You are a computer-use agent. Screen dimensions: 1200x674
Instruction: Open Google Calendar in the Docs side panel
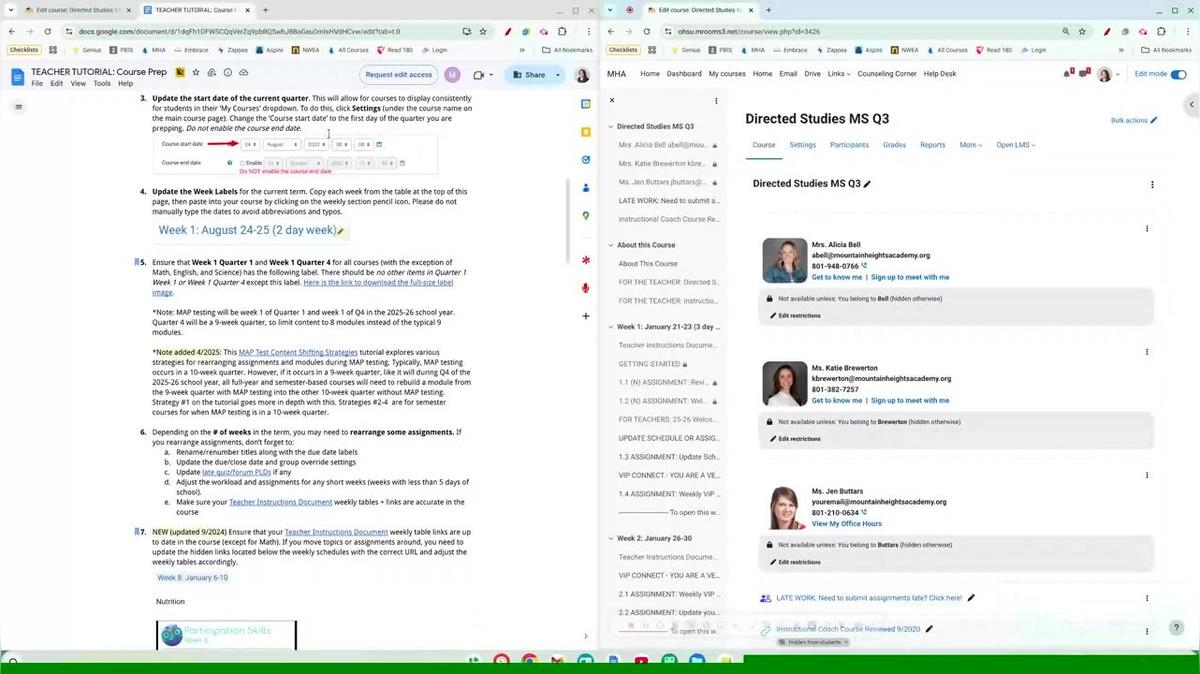click(586, 103)
